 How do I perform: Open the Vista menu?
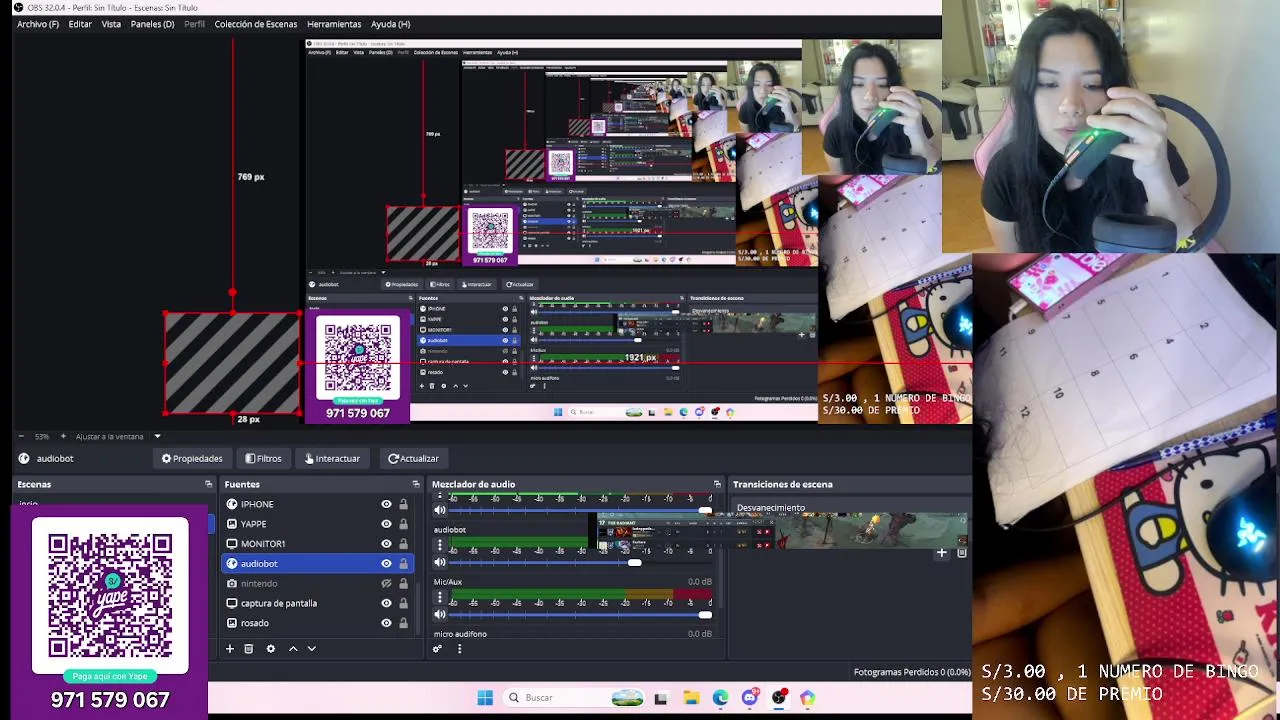(111, 24)
